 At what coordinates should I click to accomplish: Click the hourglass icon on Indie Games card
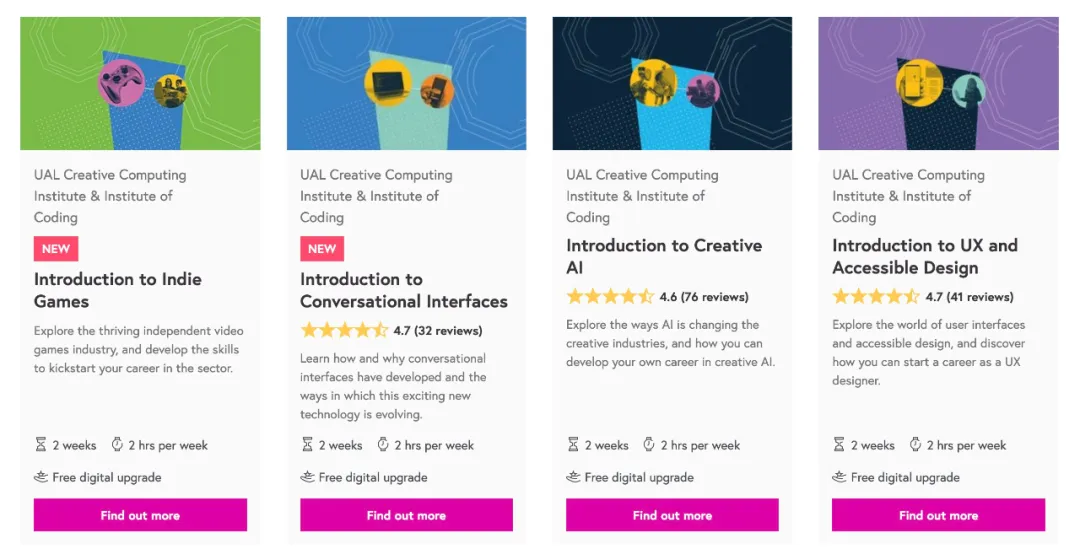tap(41, 445)
